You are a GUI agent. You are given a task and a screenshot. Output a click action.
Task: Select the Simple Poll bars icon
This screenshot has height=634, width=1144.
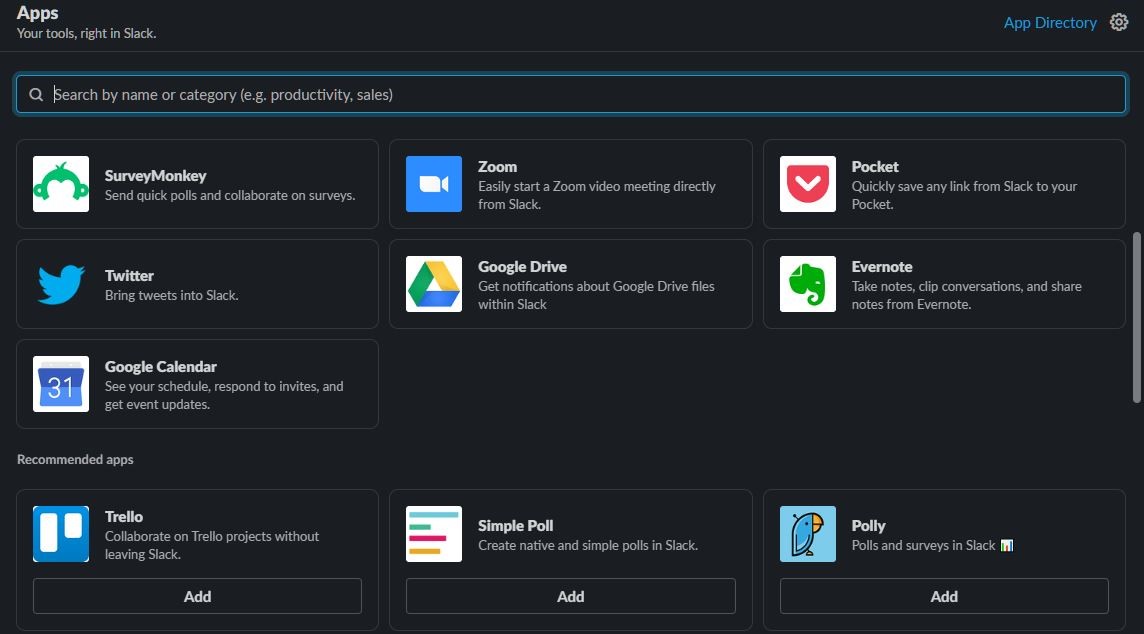[434, 534]
